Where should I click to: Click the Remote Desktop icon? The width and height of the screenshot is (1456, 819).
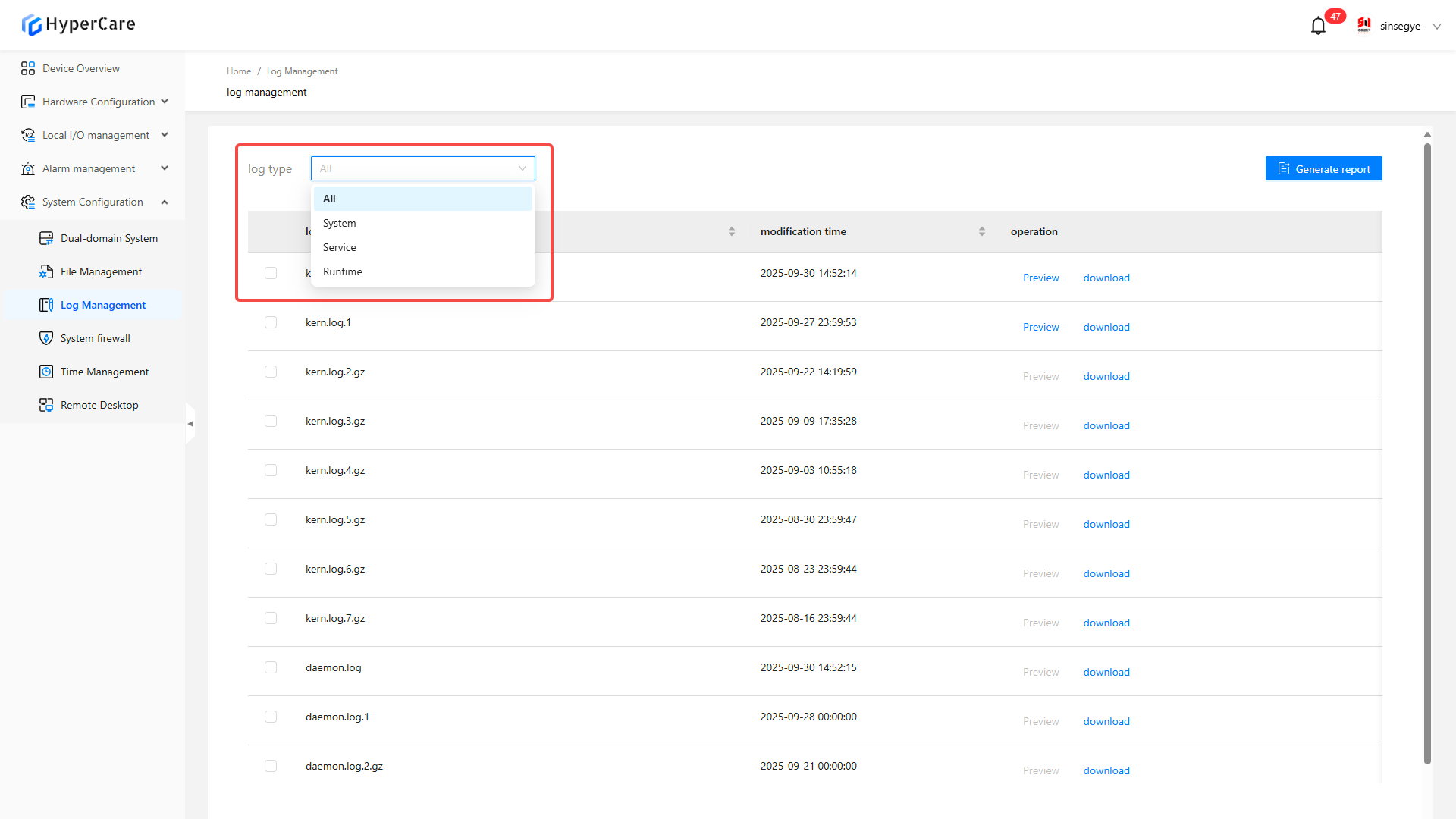pos(46,405)
